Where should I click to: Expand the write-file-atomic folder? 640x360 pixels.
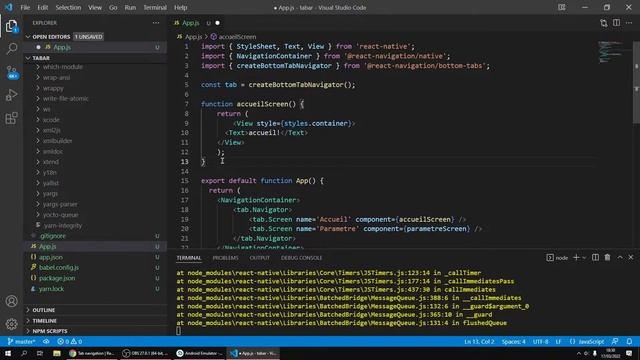(65, 99)
